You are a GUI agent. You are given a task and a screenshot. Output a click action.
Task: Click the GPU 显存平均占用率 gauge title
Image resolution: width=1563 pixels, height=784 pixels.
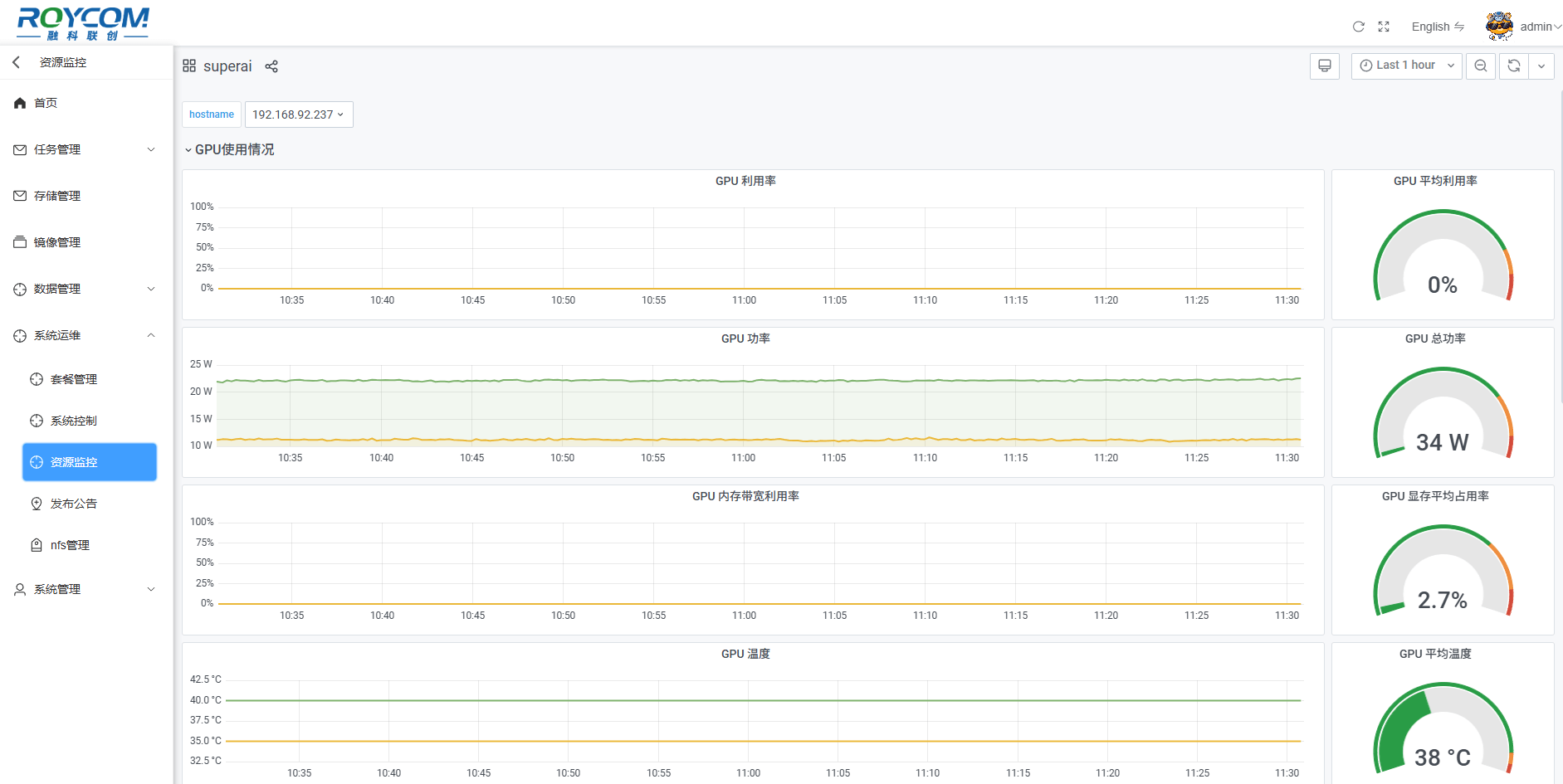pos(1435,496)
